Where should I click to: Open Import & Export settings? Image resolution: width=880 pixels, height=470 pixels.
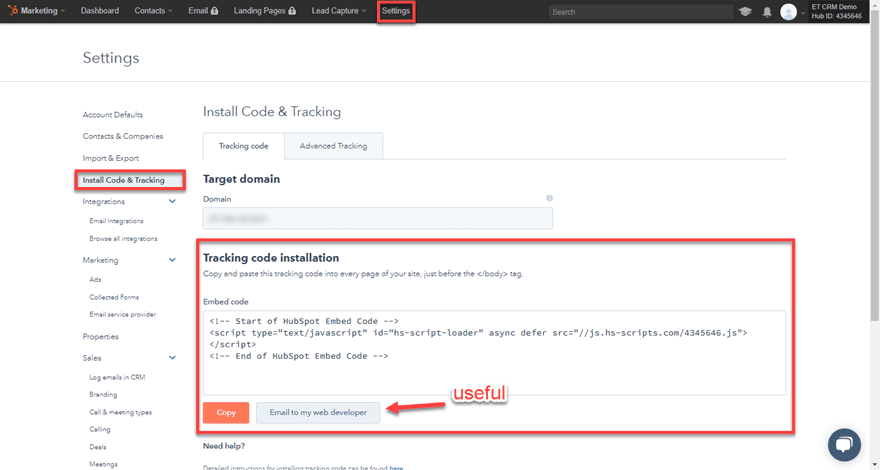click(111, 158)
